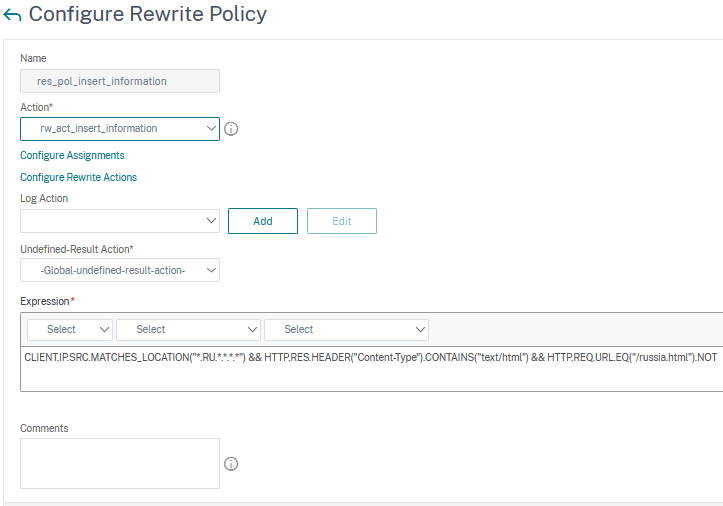Click the info icon beside the Action dropdown

tap(231, 129)
